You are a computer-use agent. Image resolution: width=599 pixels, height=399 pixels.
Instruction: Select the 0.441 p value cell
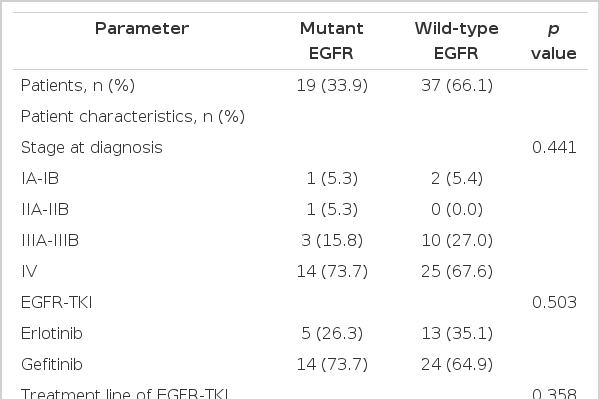(554, 148)
